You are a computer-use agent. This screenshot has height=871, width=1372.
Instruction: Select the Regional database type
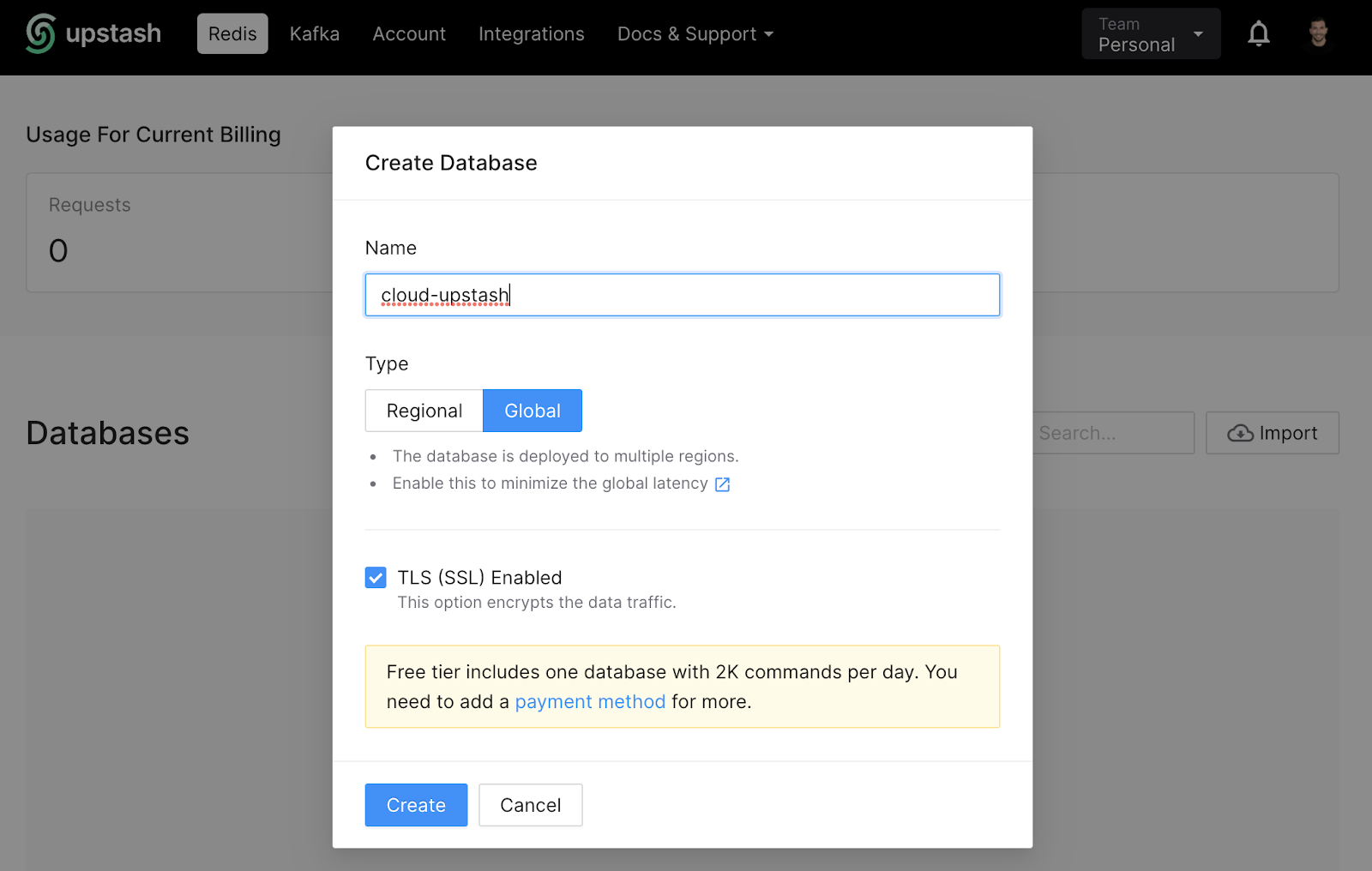424,411
